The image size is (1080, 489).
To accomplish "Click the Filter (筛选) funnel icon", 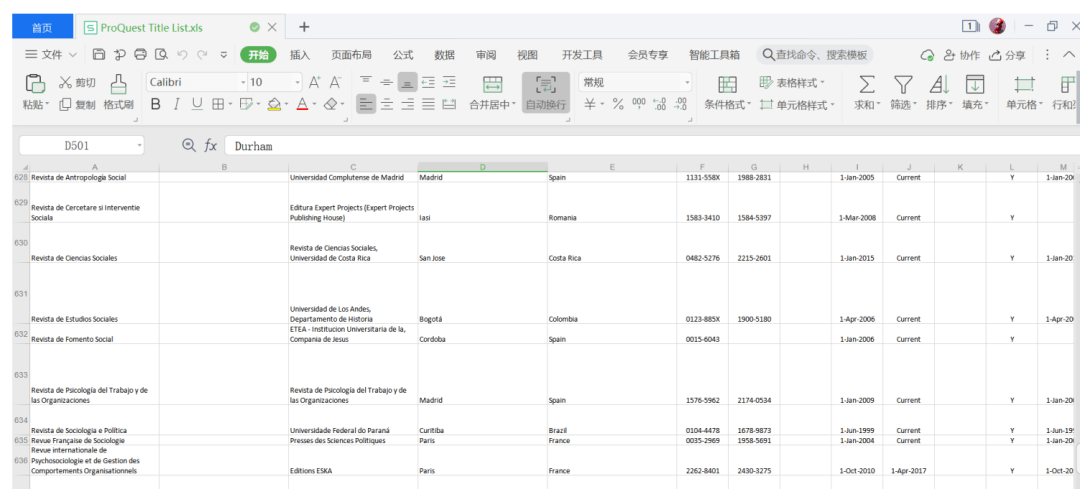I will click(902, 85).
